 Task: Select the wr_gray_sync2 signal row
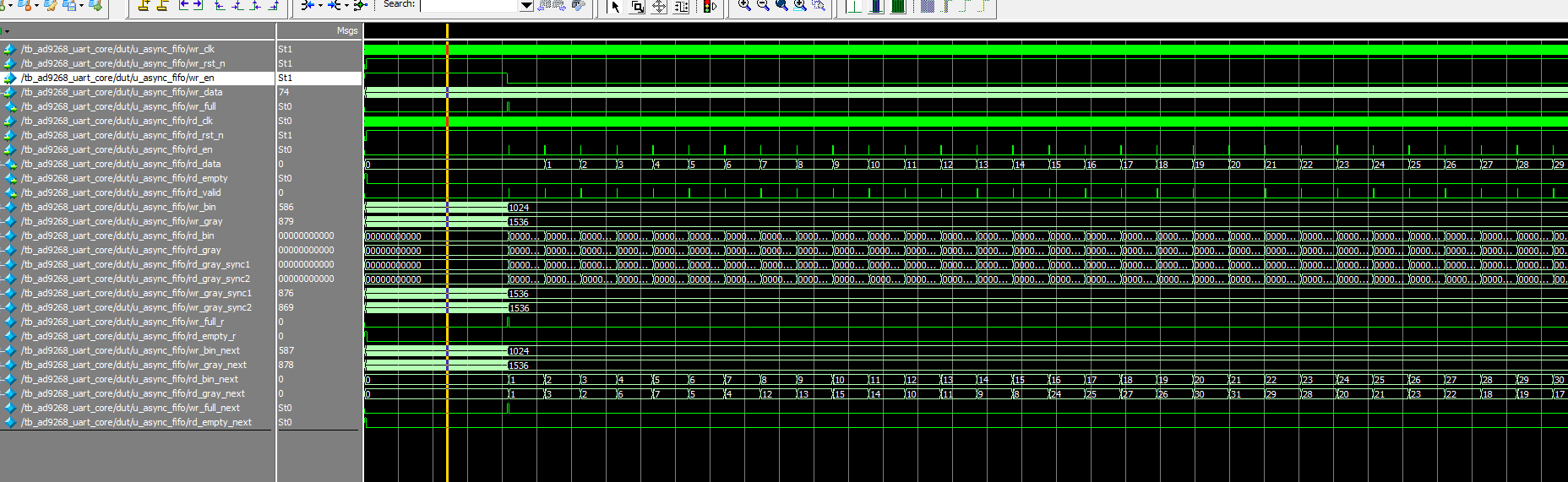point(138,307)
